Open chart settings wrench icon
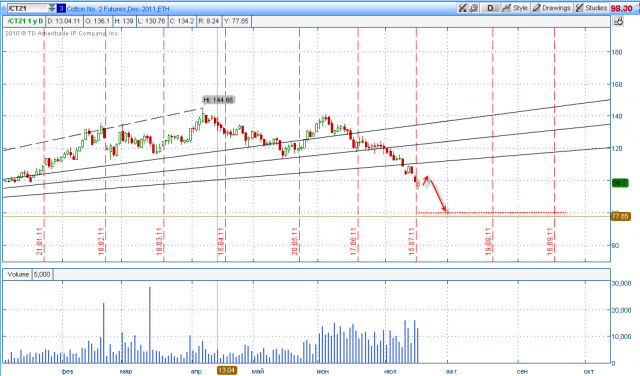640x376 pixels. (473, 8)
